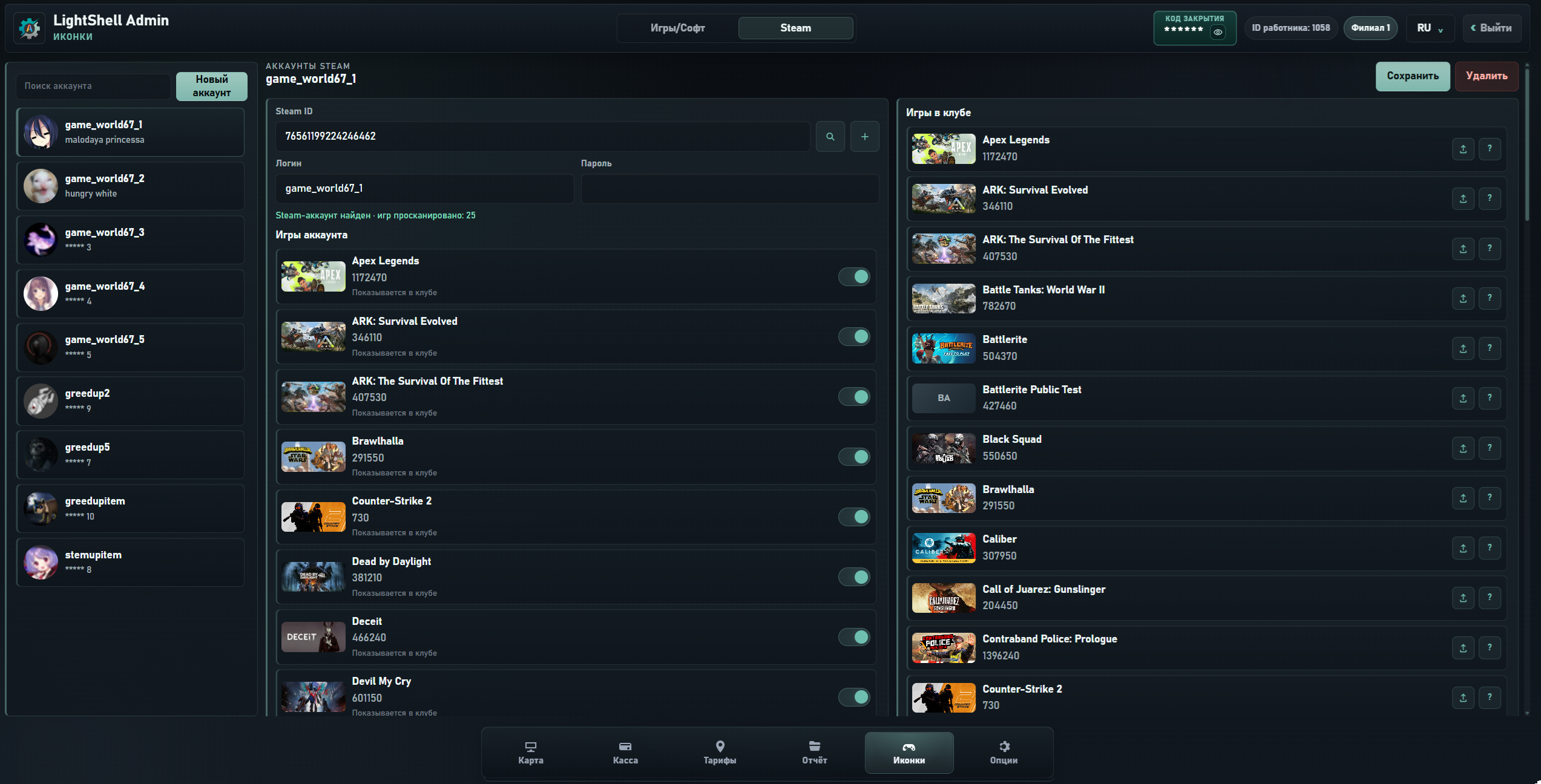1541x784 pixels.
Task: Click question mark icon for Contraband Police: Prologue
Action: [1490, 648]
